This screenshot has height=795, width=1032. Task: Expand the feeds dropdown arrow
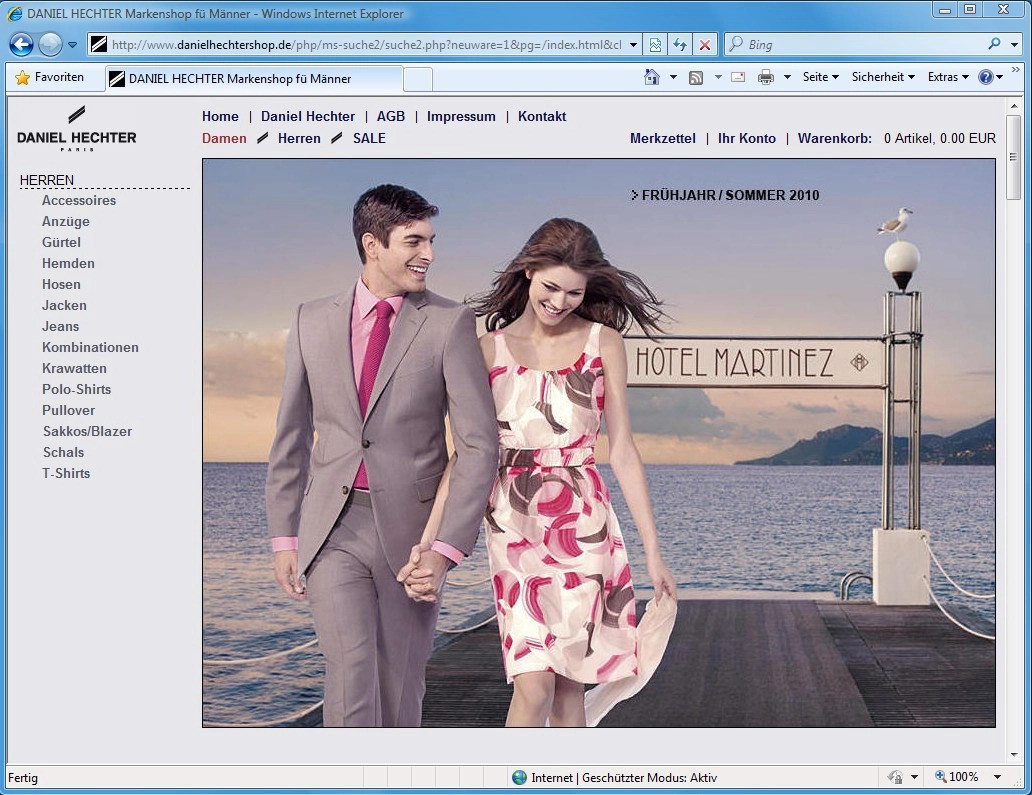click(718, 77)
